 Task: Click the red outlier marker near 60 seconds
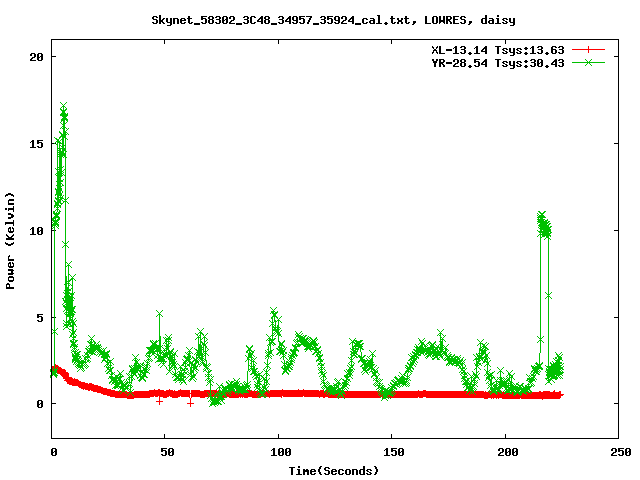[x=190, y=403]
